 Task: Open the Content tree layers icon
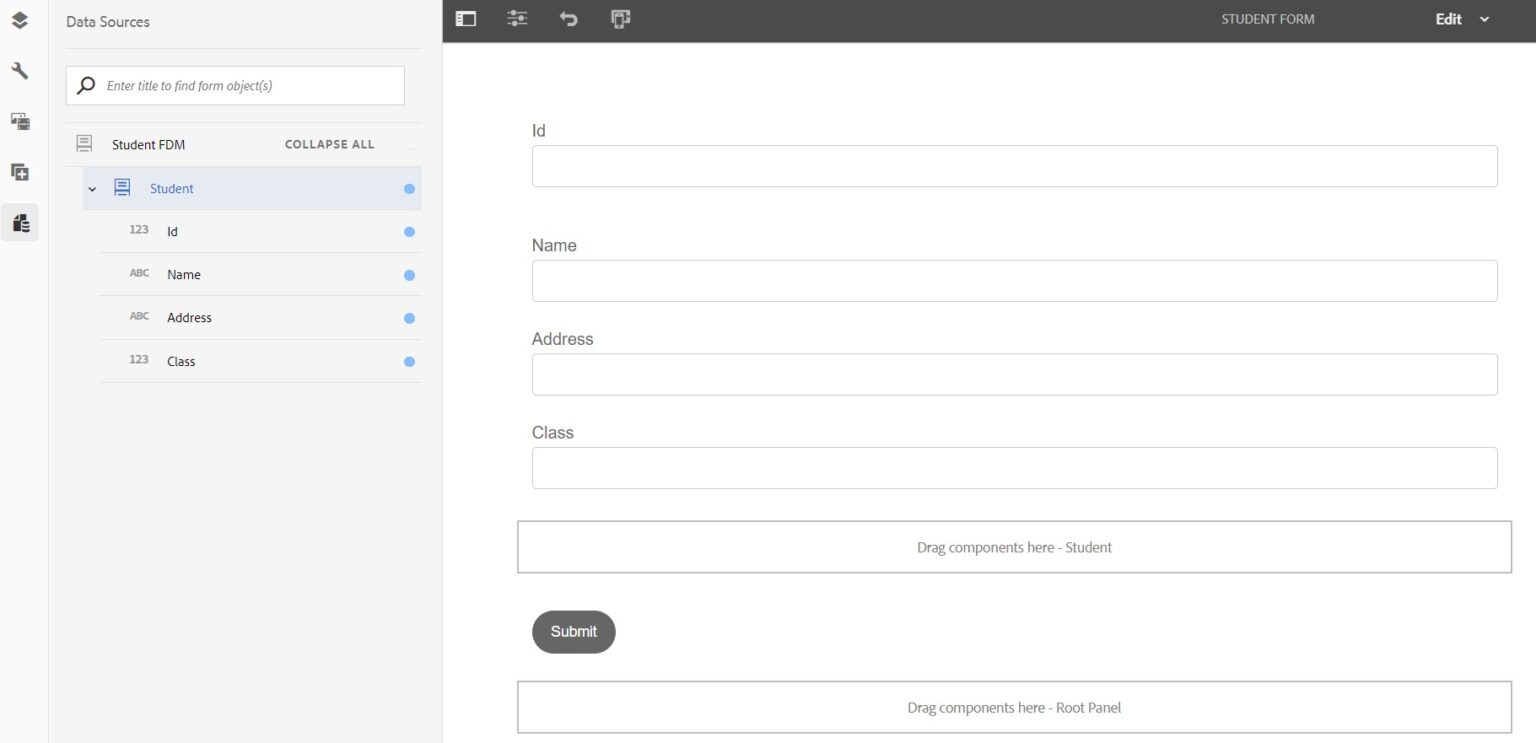19,20
